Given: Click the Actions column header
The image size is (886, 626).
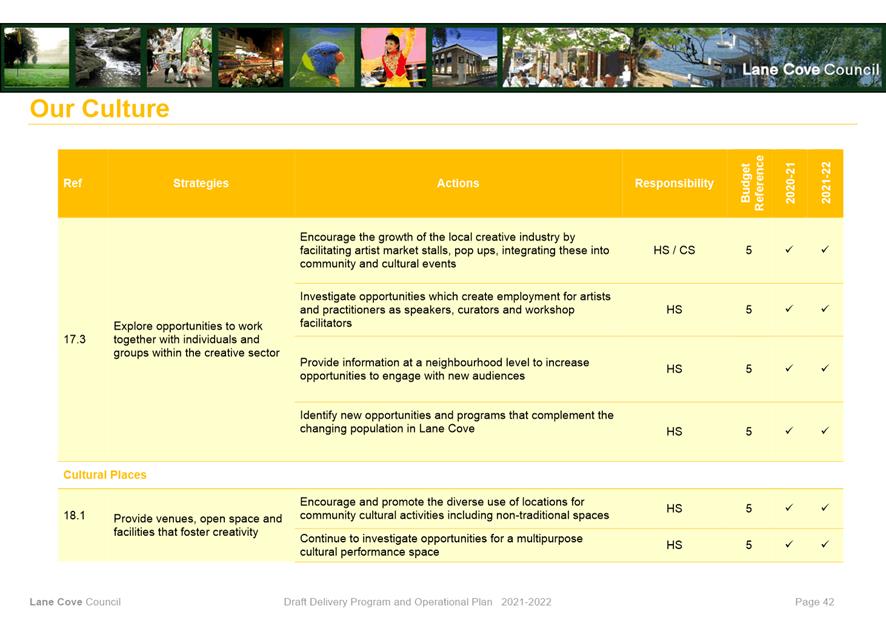Looking at the screenshot, I should (457, 183).
